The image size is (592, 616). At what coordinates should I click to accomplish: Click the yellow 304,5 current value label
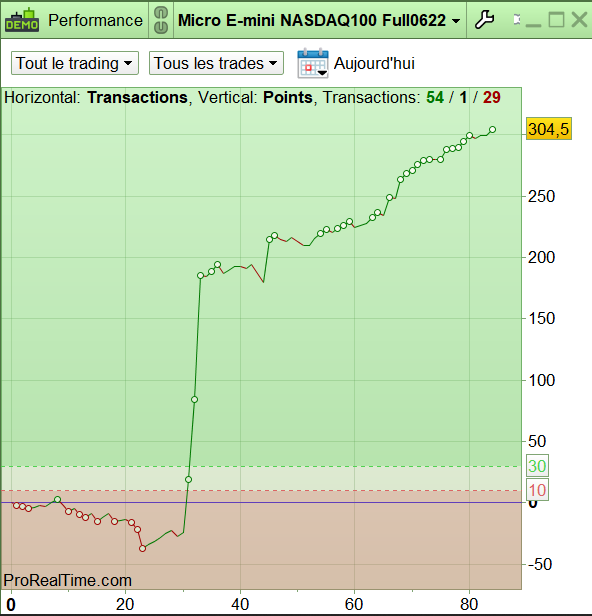548,129
